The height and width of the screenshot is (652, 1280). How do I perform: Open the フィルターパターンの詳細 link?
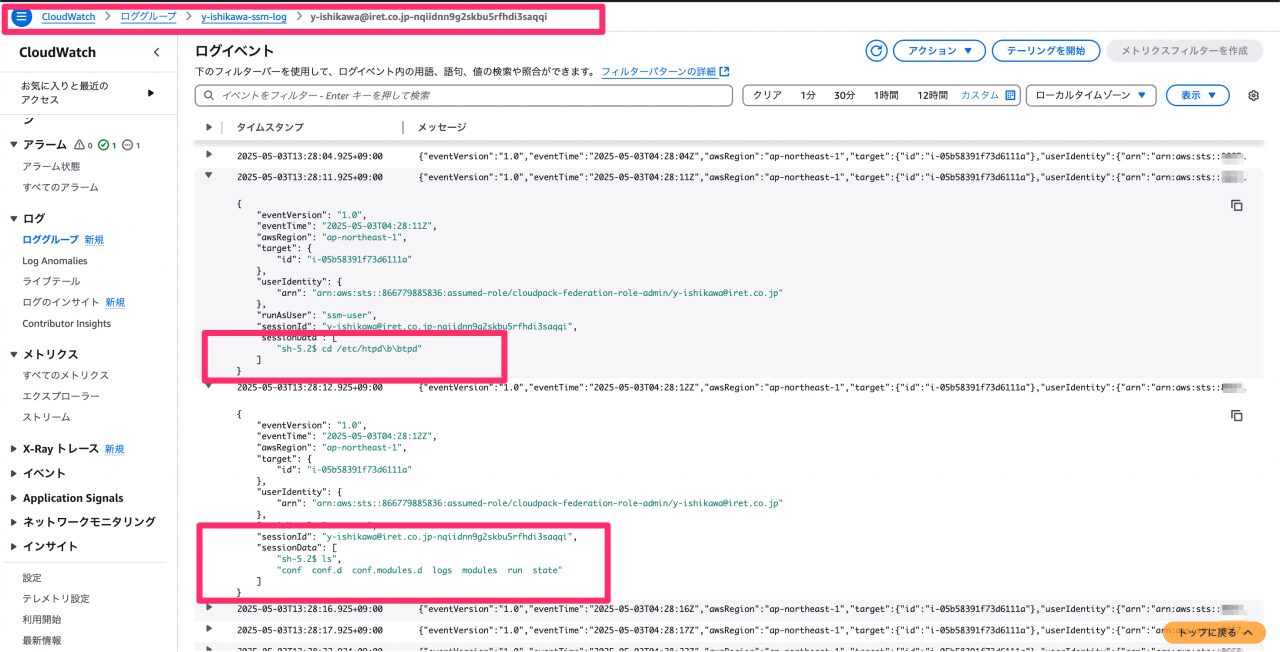click(665, 72)
